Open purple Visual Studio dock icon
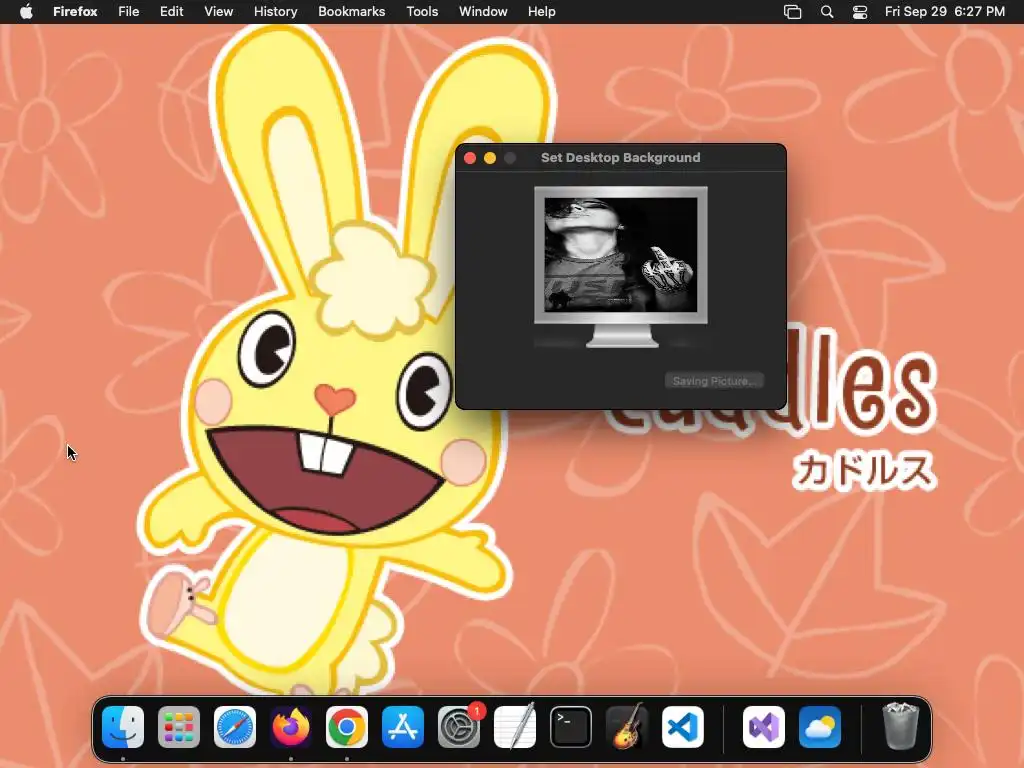This screenshot has height=768, width=1024. click(x=764, y=727)
